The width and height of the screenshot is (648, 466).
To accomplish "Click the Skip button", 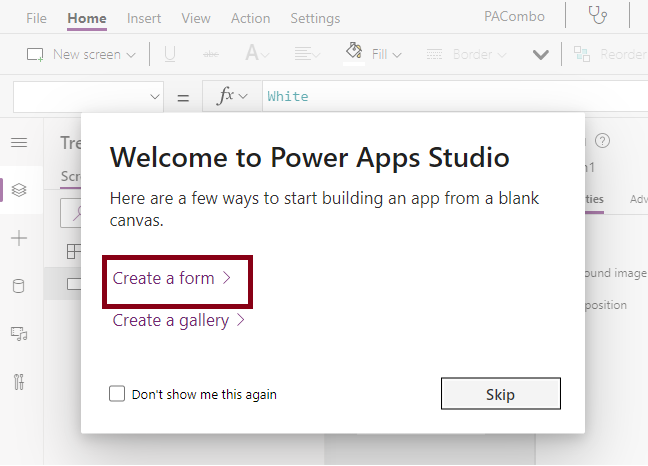I will pos(500,394).
